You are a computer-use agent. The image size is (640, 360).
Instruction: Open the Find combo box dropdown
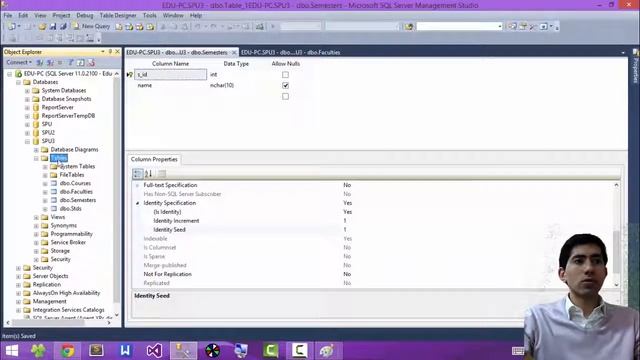pyautogui.click(x=500, y=27)
